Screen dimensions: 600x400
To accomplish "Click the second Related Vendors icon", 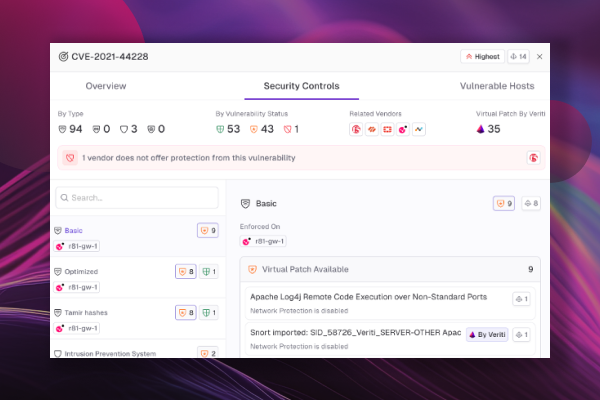I will coord(372,129).
